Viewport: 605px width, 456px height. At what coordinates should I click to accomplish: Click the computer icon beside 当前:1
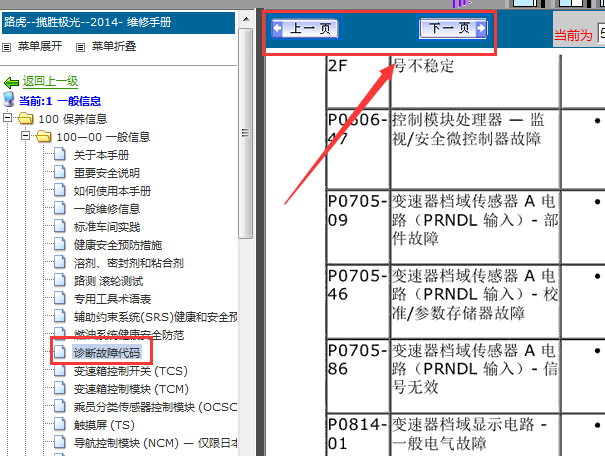coord(8,99)
